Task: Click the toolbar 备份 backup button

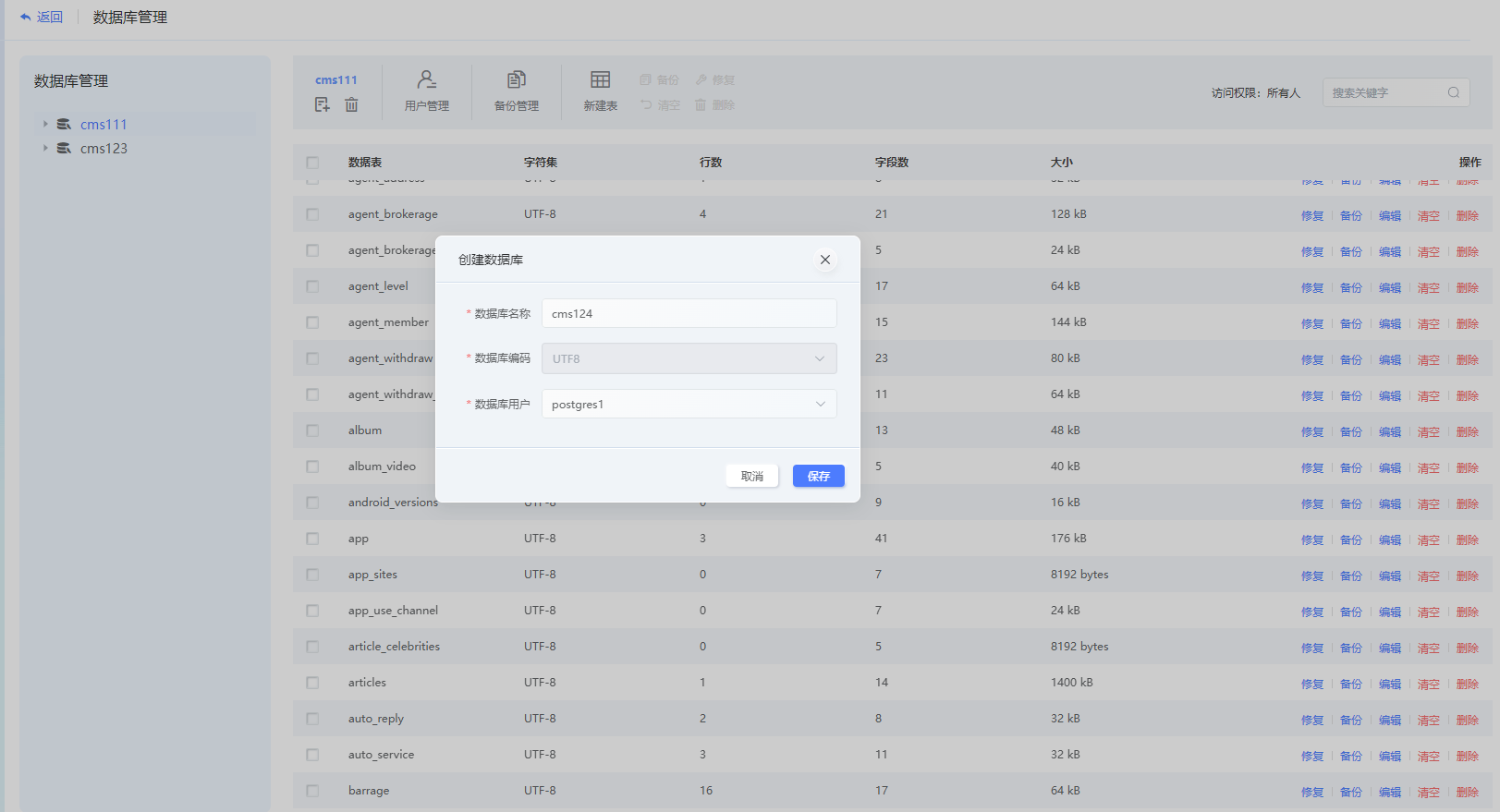Action: (x=659, y=80)
